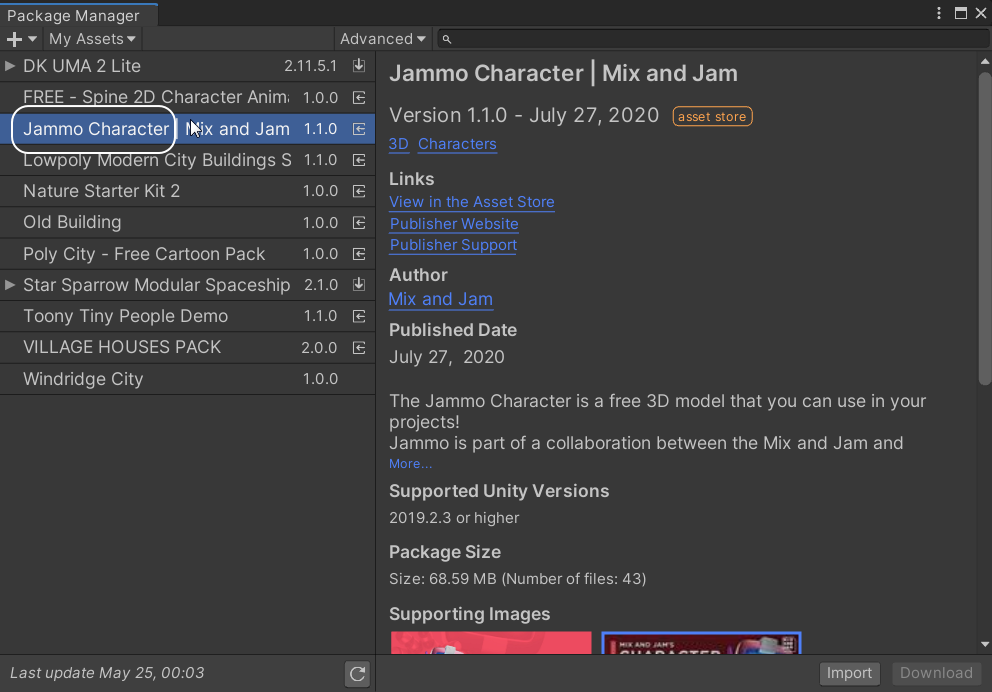992x692 pixels.
Task: Select DK UMA 2 Lite package name
Action: [x=82, y=66]
